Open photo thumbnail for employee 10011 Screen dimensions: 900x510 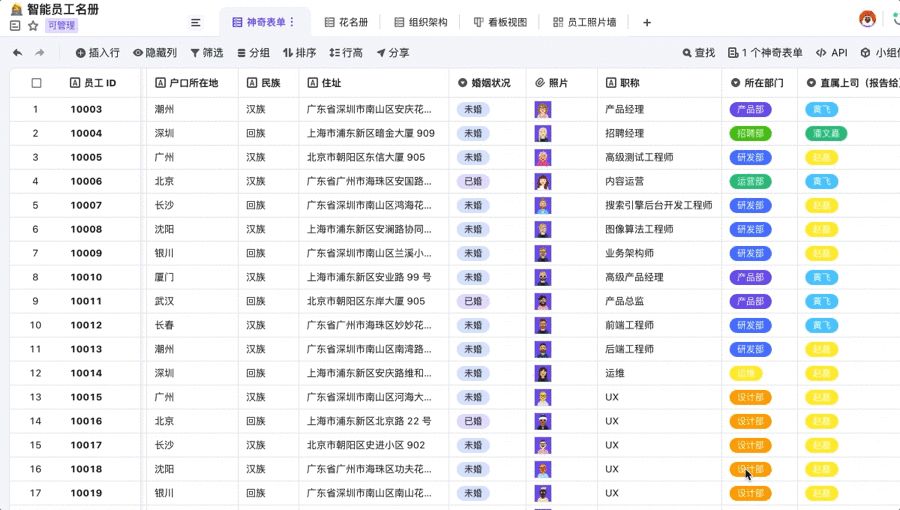click(x=542, y=302)
